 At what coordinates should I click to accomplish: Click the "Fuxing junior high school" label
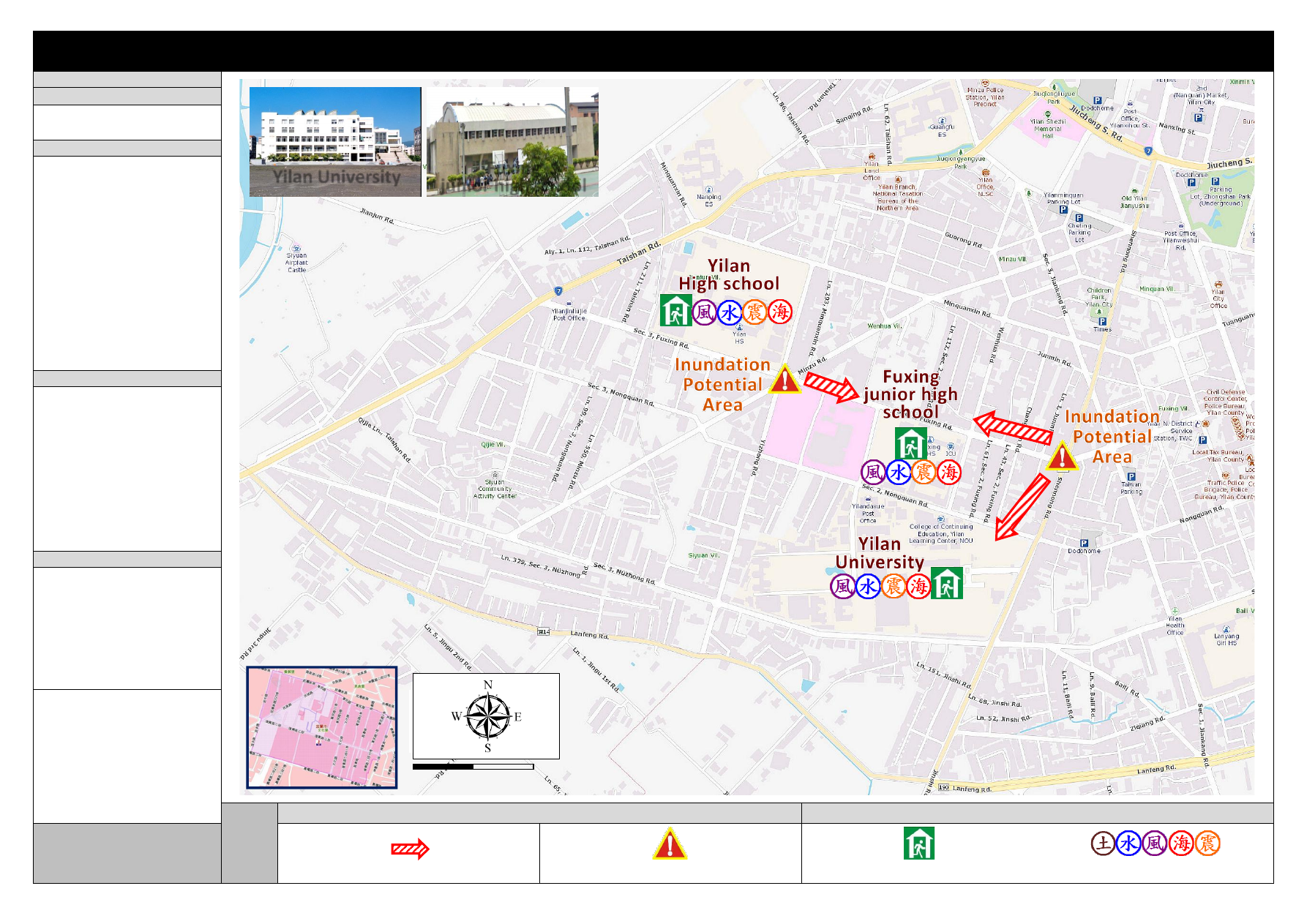[910, 394]
